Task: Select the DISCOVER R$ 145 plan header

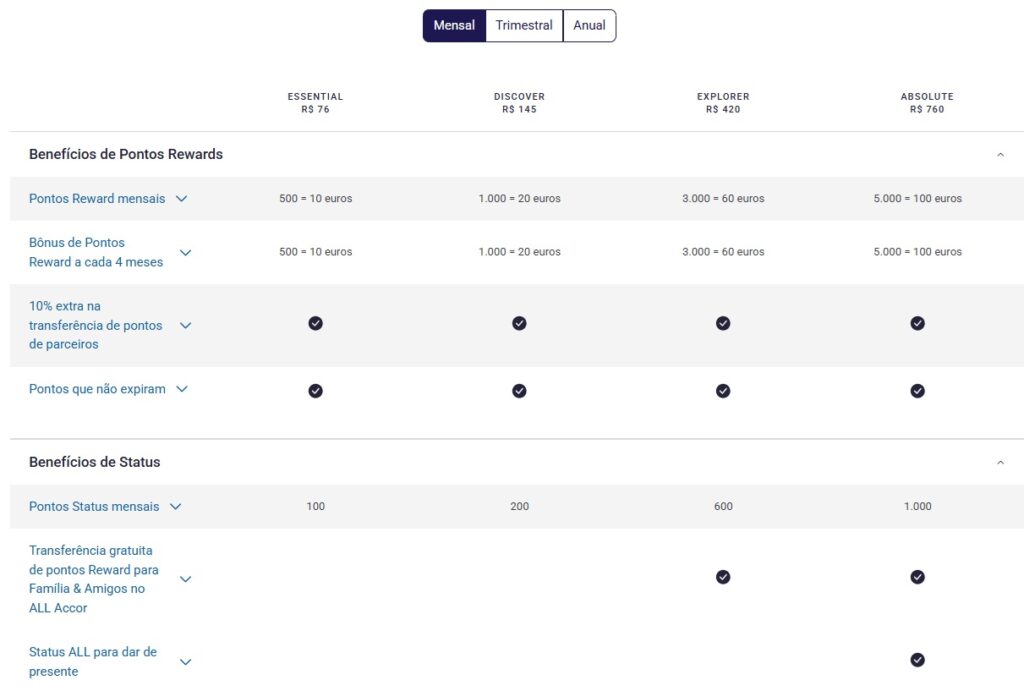Action: tap(519, 103)
